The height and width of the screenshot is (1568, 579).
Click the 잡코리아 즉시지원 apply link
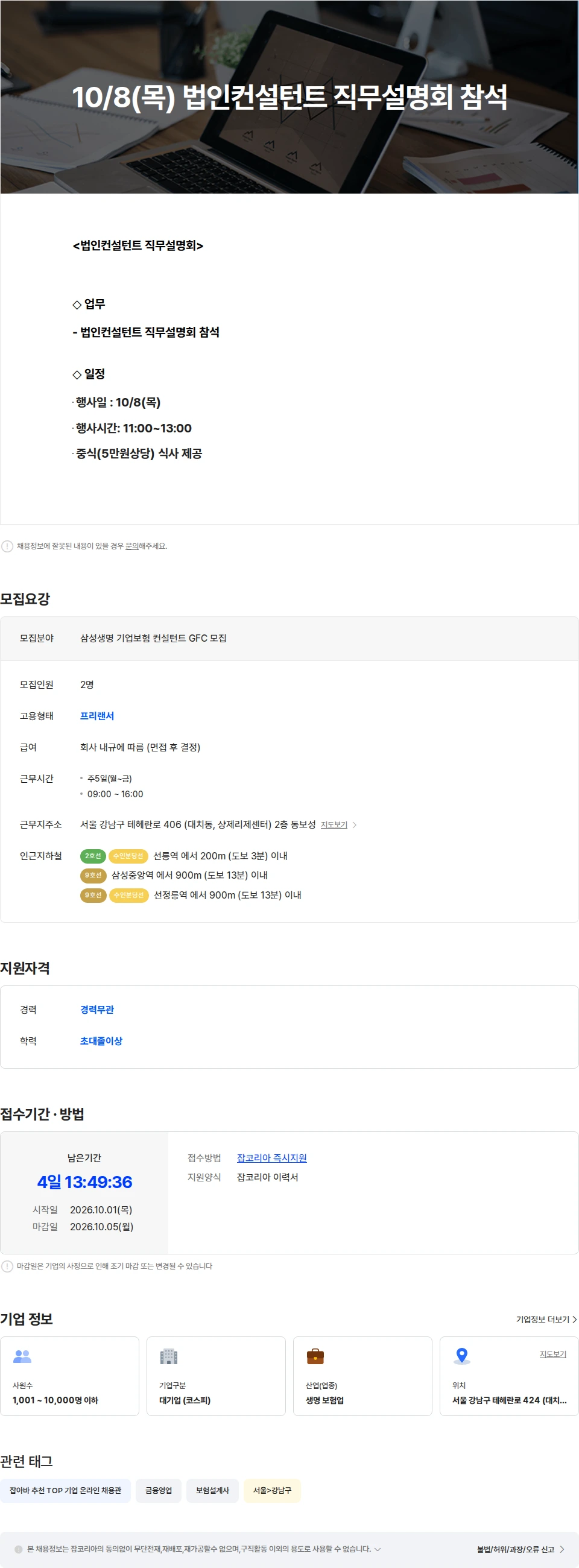271,1158
